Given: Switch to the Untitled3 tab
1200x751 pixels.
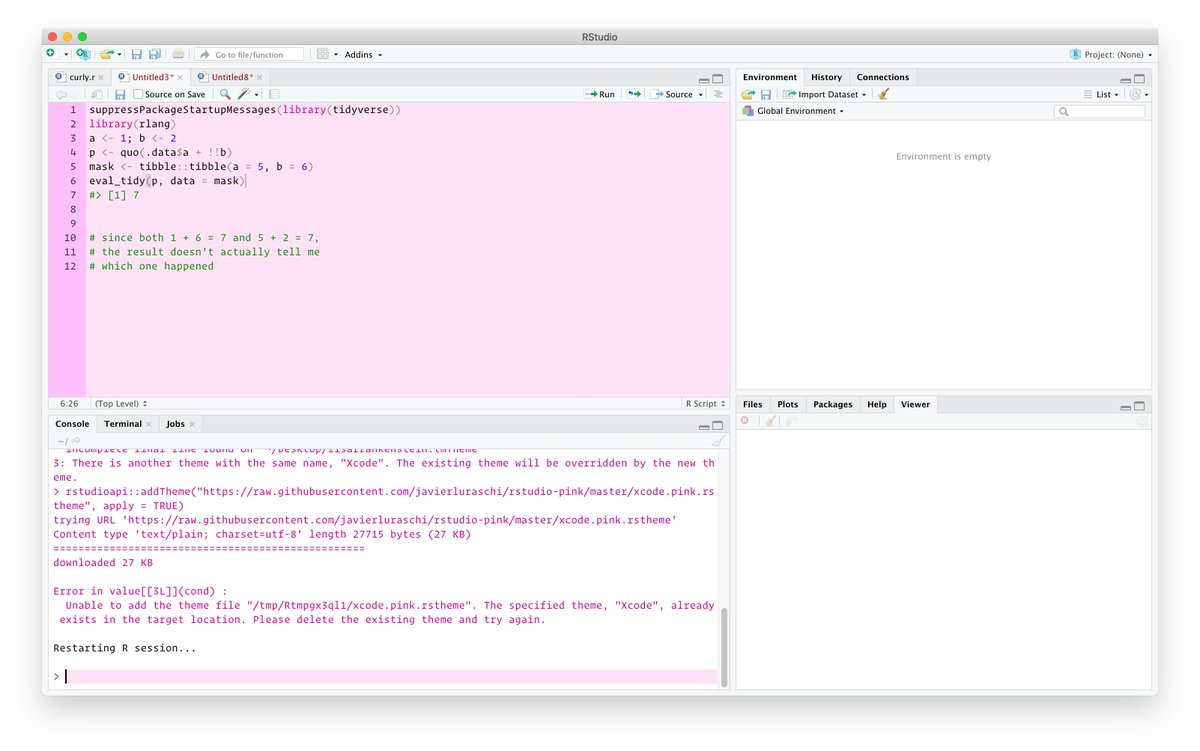Looking at the screenshot, I should tap(152, 77).
